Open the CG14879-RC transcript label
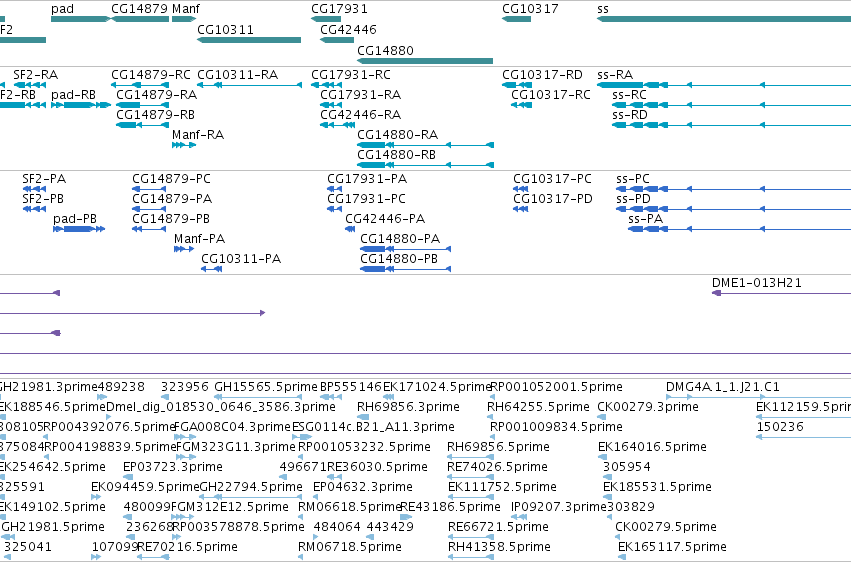 click(x=151, y=75)
